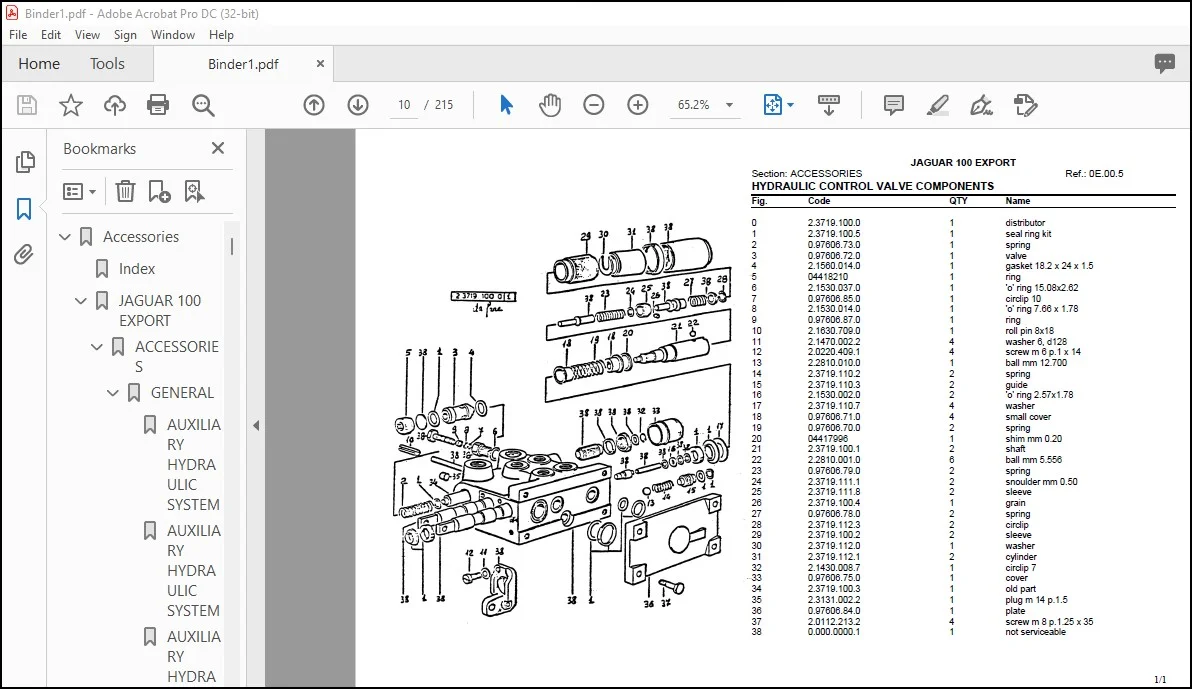Image resolution: width=1192 pixels, height=689 pixels.
Task: Click the code 2.3719.100.0 for distributor
Action: (833, 223)
